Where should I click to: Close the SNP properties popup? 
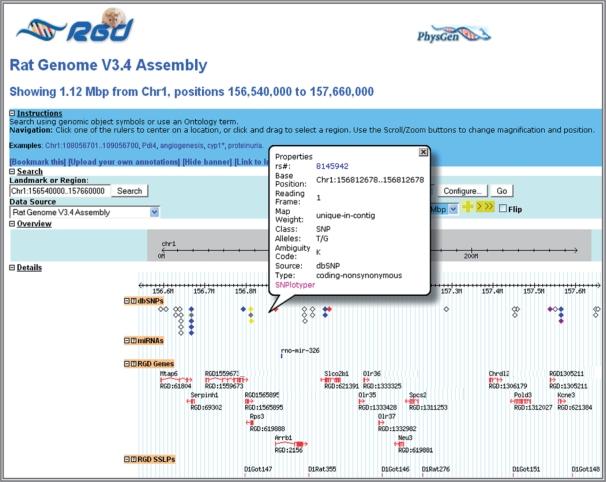tap(422, 151)
